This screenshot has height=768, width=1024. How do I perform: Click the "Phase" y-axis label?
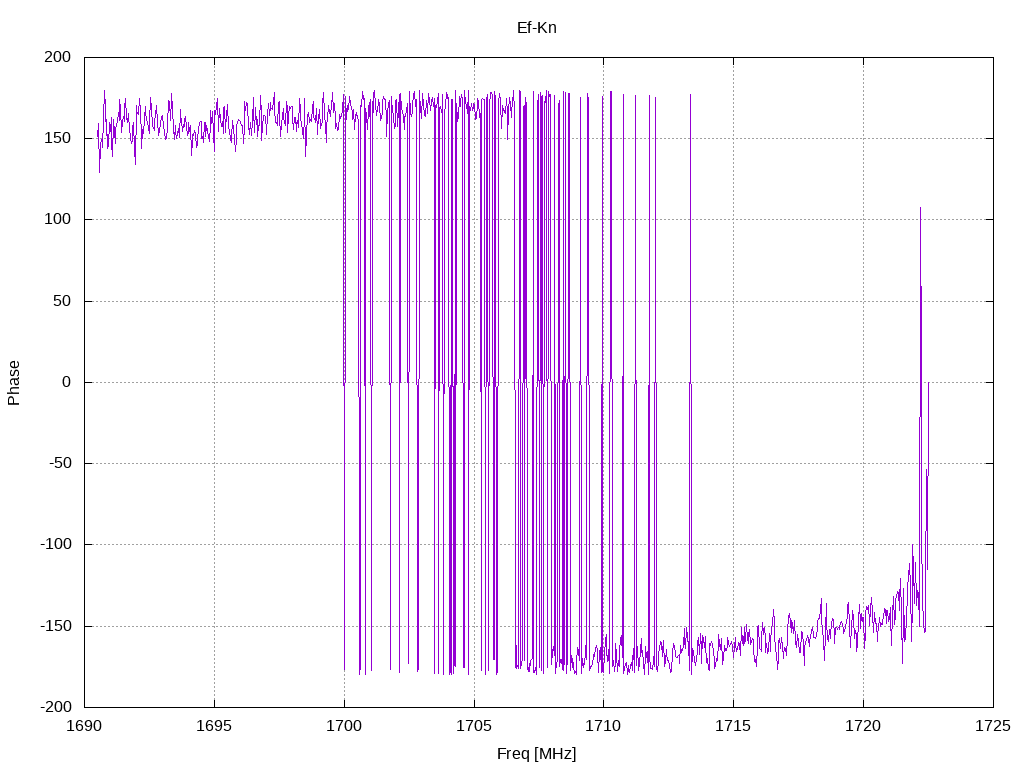[x=14, y=383]
